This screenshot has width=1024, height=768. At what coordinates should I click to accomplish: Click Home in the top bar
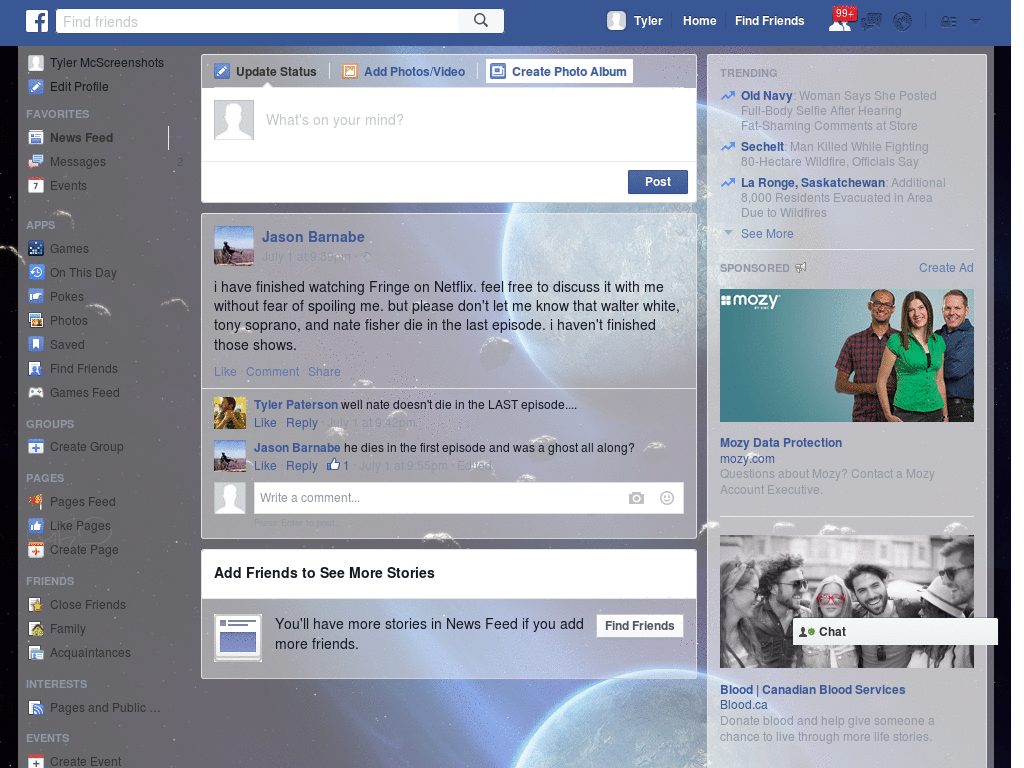699,21
